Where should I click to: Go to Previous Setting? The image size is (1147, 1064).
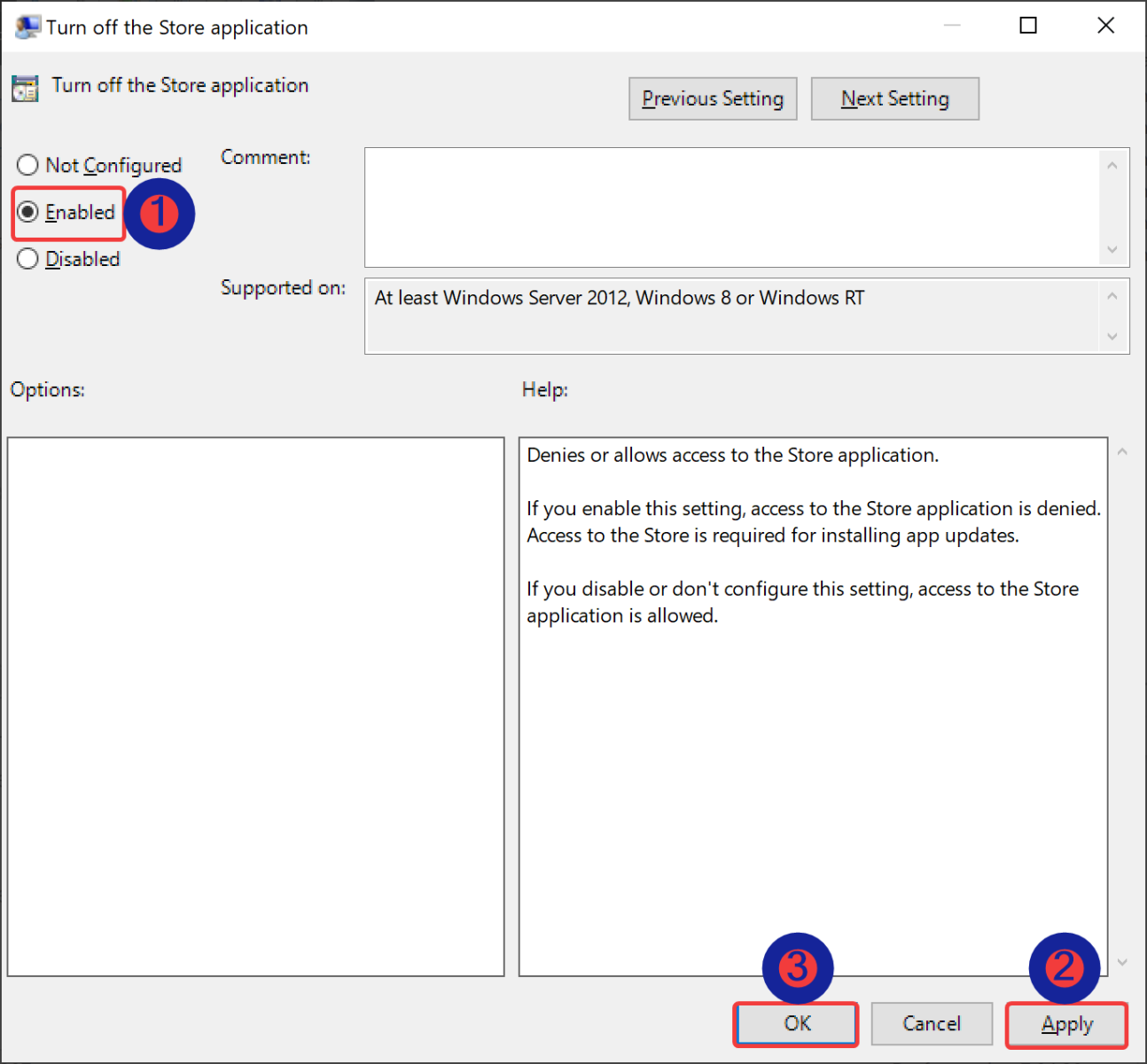pyautogui.click(x=713, y=98)
